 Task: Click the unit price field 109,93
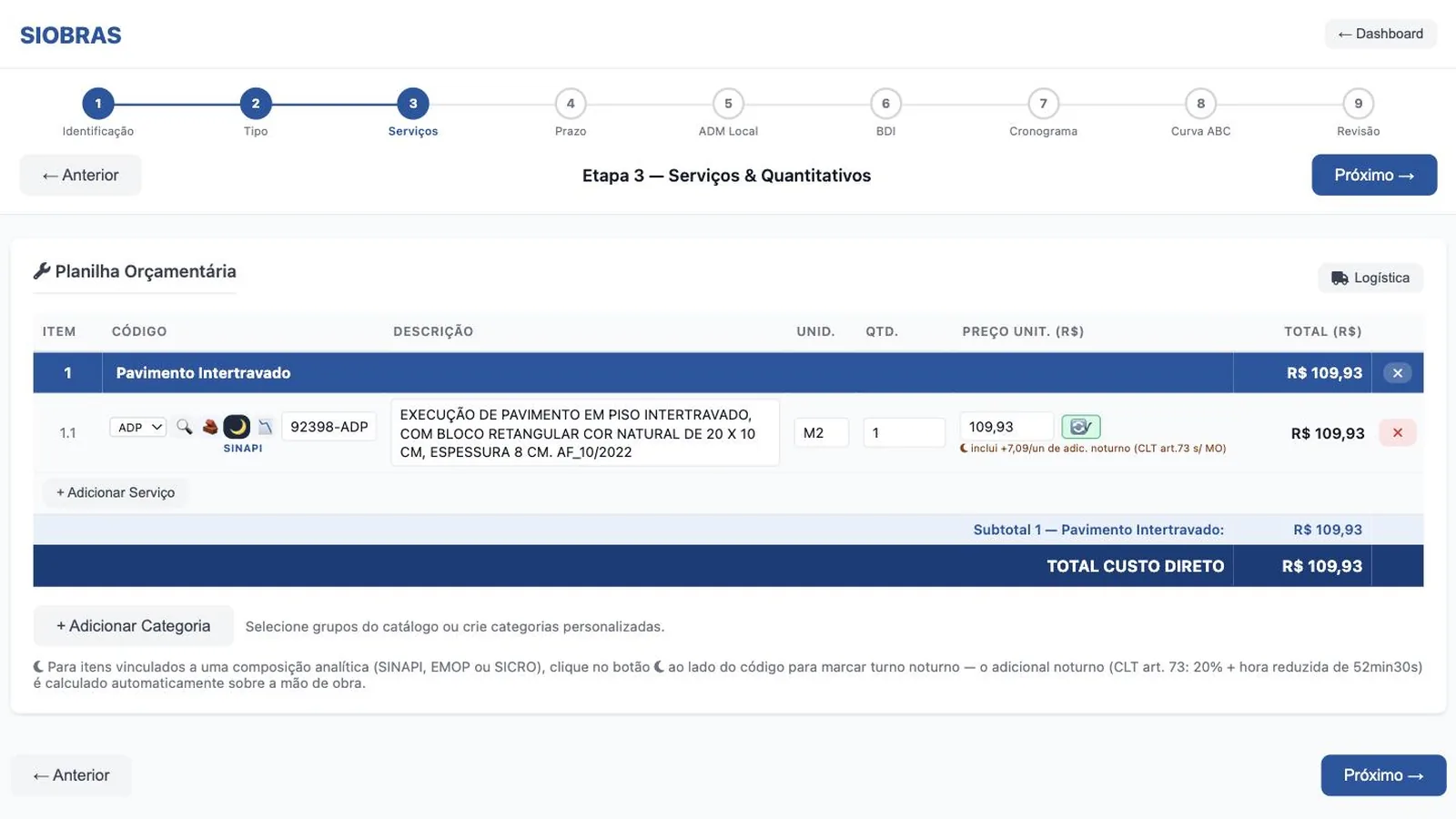click(x=1006, y=427)
